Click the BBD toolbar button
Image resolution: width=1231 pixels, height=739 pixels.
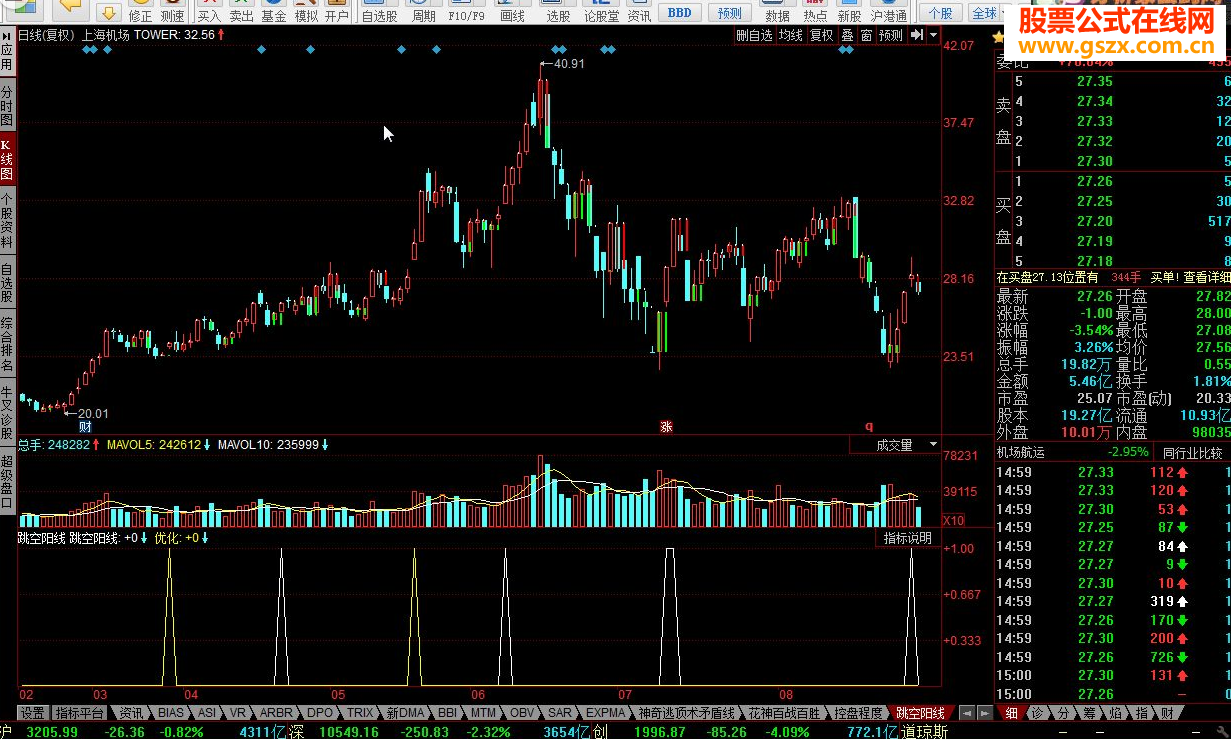(x=679, y=13)
